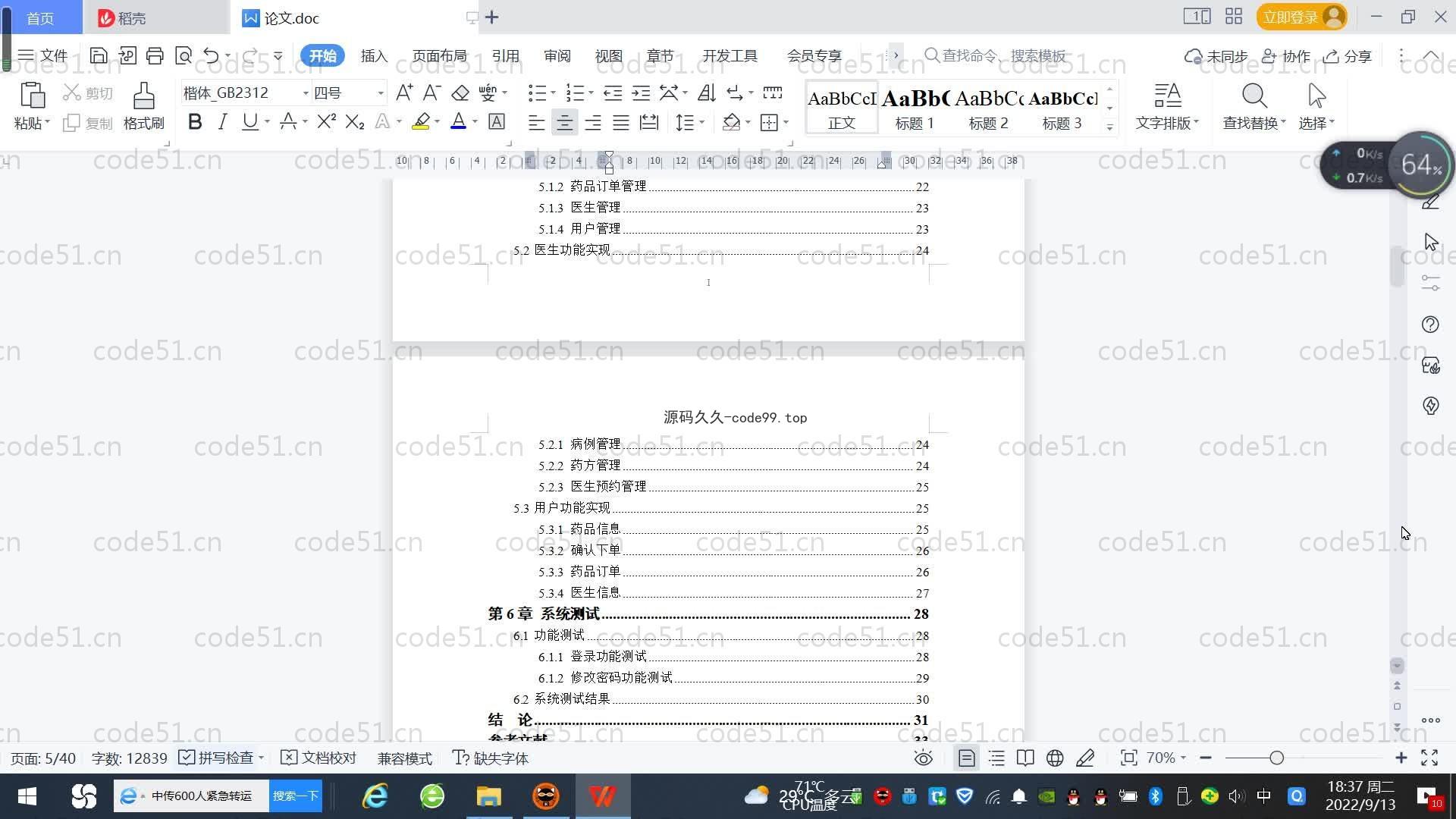Open the Select dropdown
The width and height of the screenshot is (1456, 819).
point(1316,123)
